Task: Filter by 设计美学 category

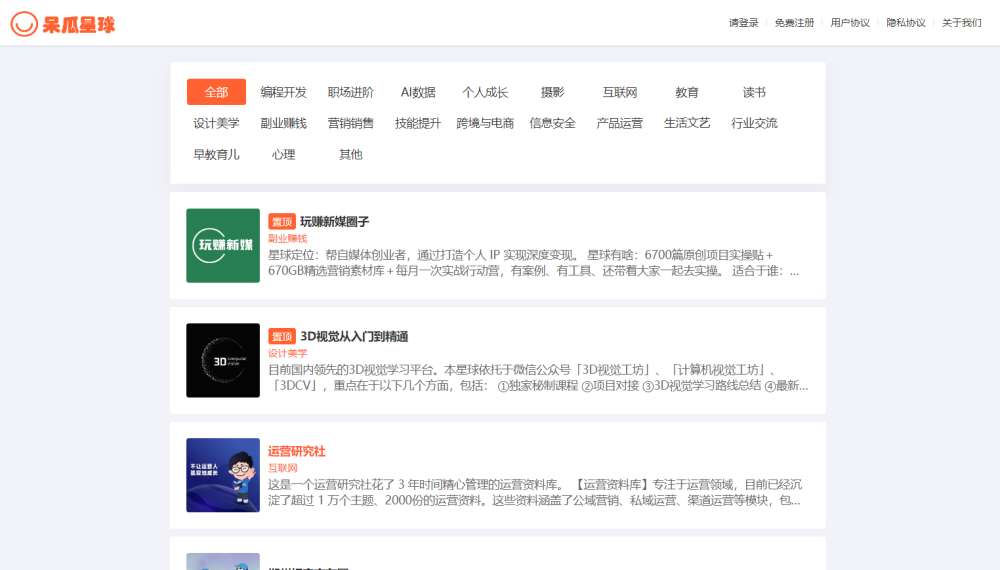Action: click(216, 123)
